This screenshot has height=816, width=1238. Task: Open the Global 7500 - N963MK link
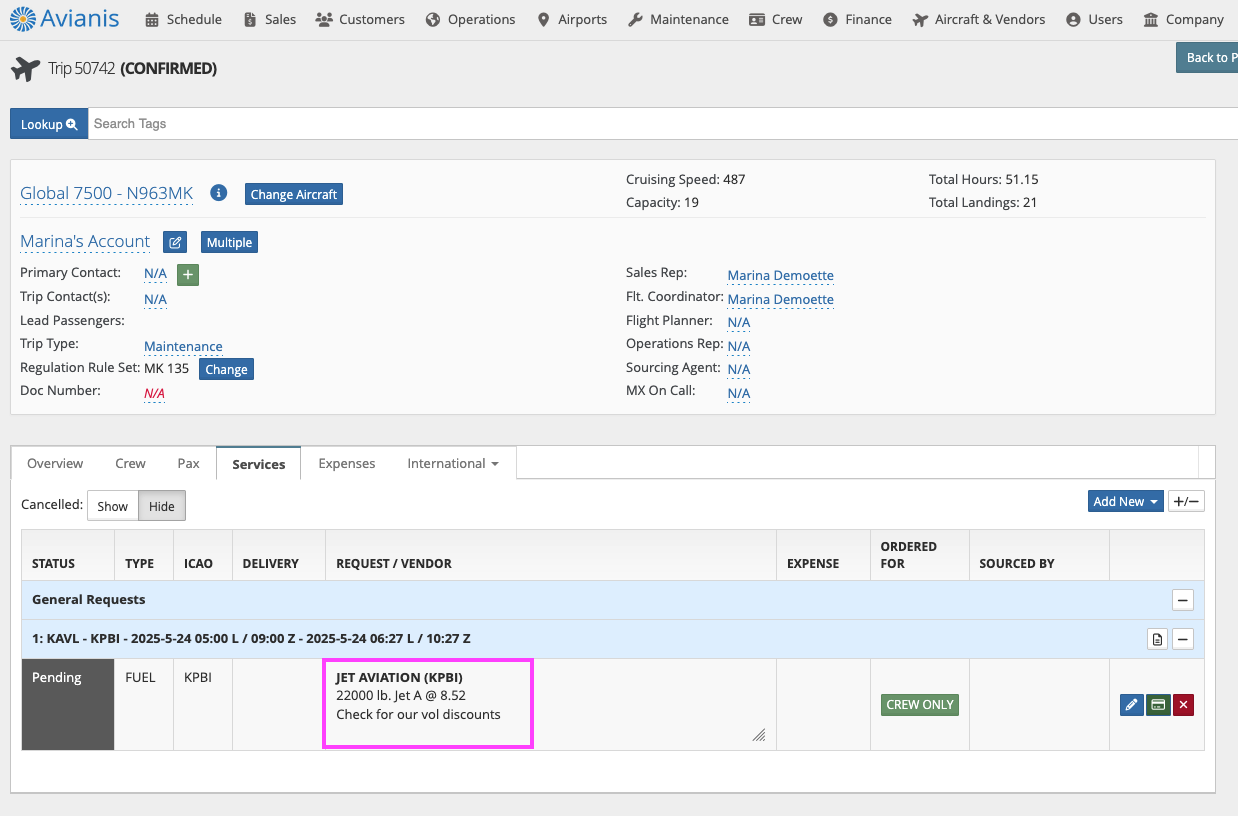point(107,193)
